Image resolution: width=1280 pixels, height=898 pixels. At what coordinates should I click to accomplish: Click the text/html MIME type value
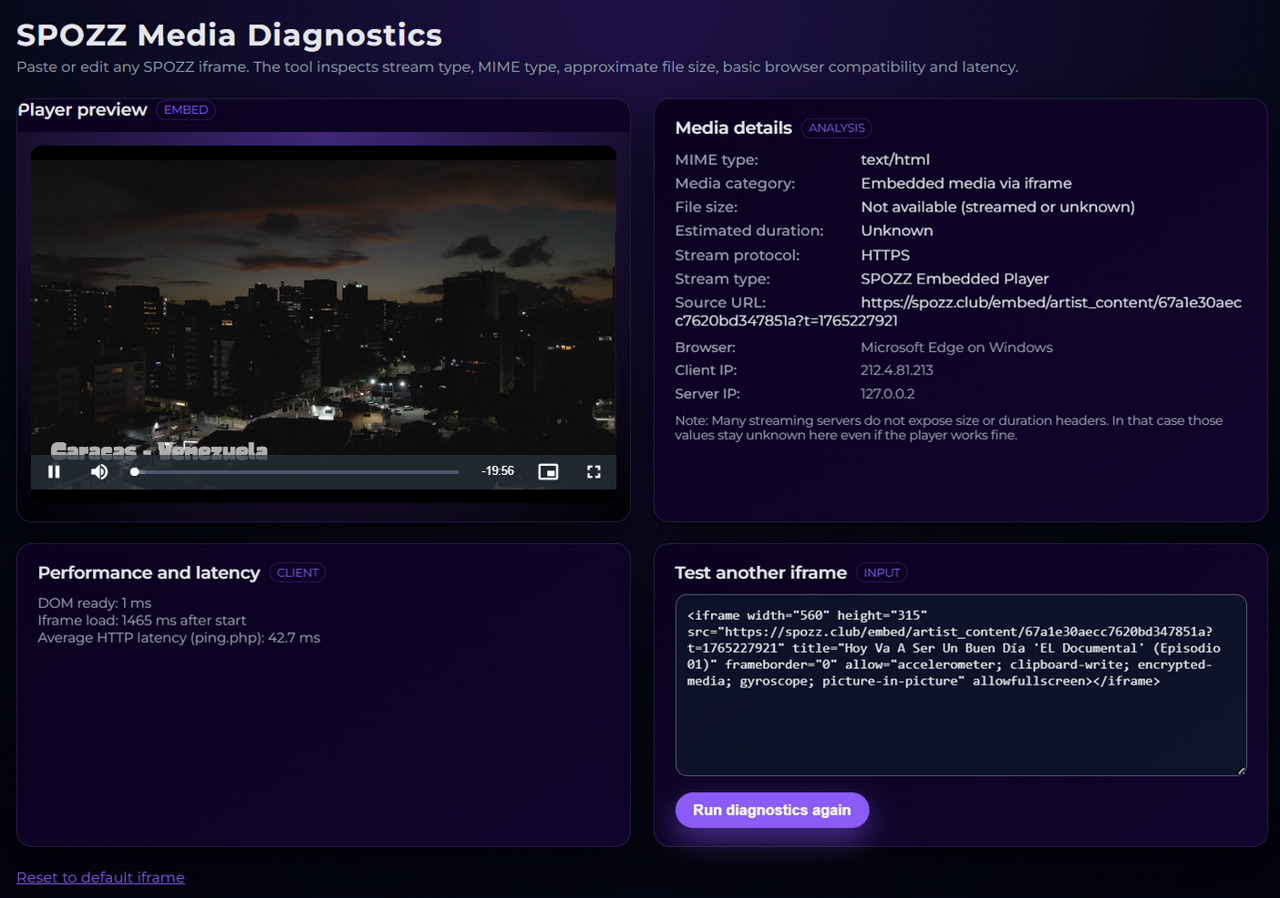[x=895, y=159]
